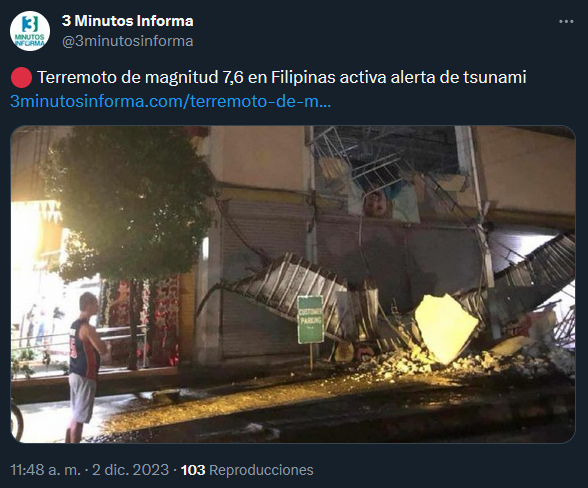Click the 103 view count number
588x488 pixels.
point(193,470)
